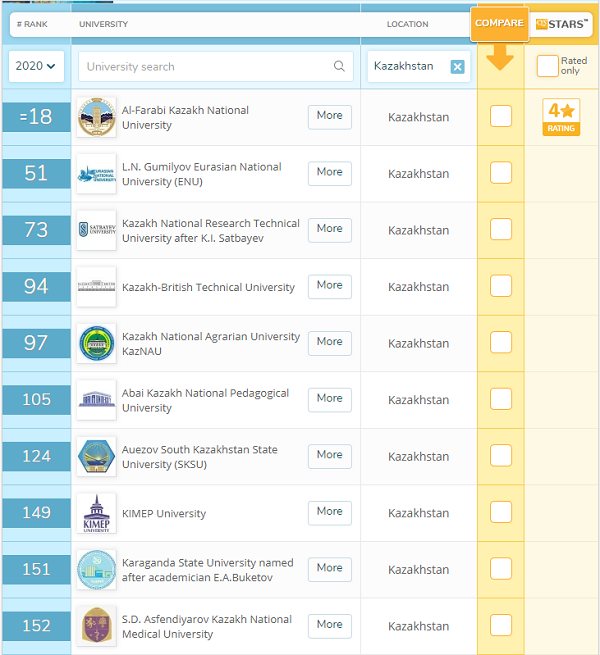The image size is (600, 655).
Task: Open Abai Kazakh National Pedagogical University link
Action: point(205,400)
